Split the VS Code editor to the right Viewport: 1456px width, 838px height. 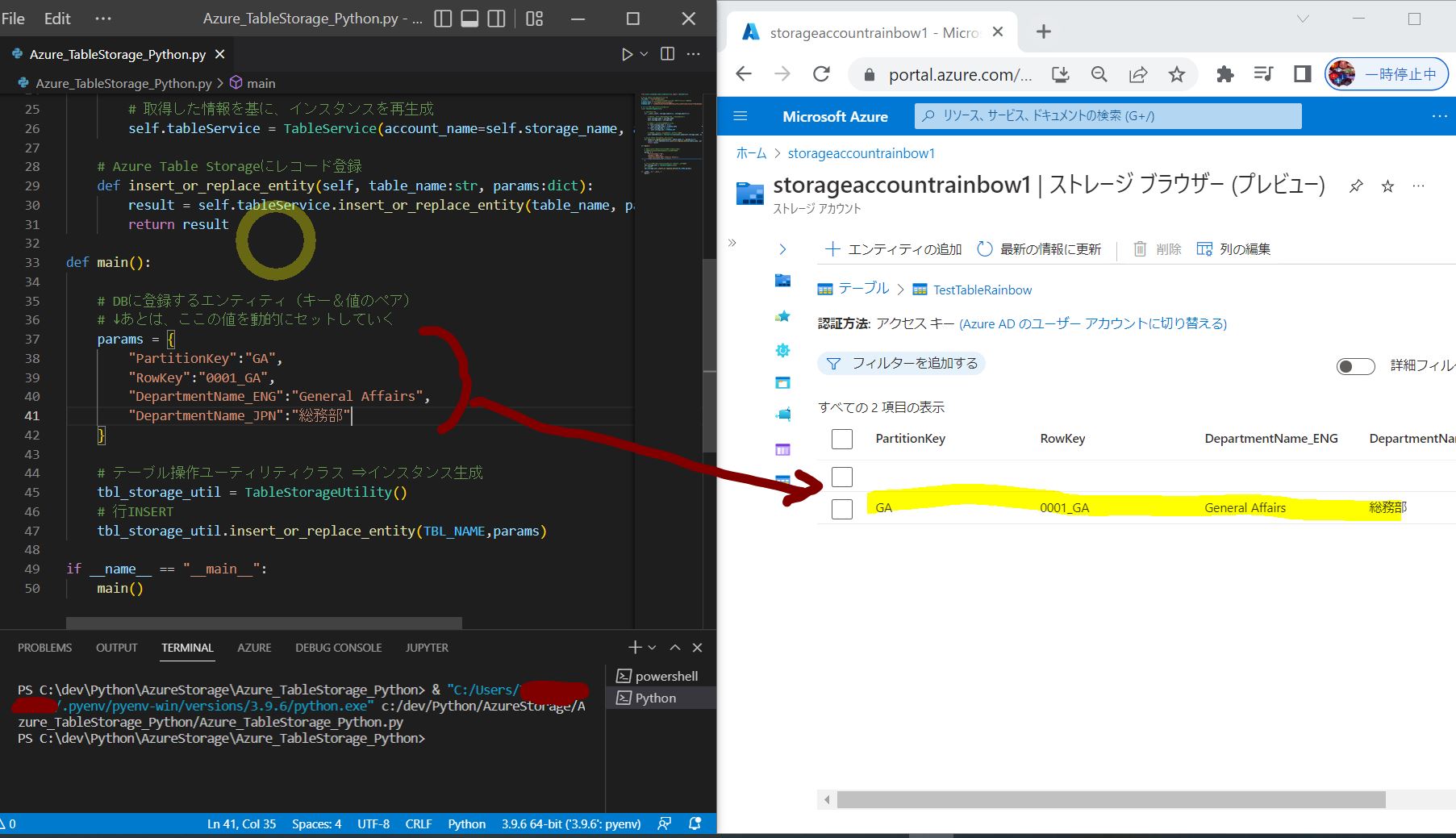coord(667,54)
